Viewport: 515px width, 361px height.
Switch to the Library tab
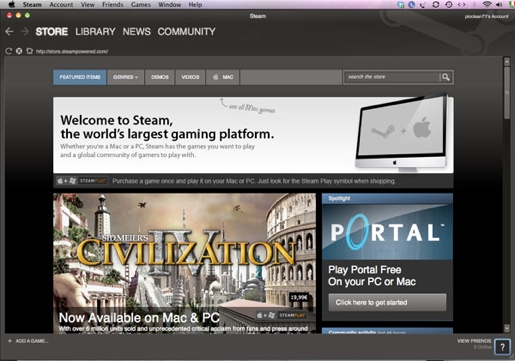pyautogui.click(x=95, y=32)
